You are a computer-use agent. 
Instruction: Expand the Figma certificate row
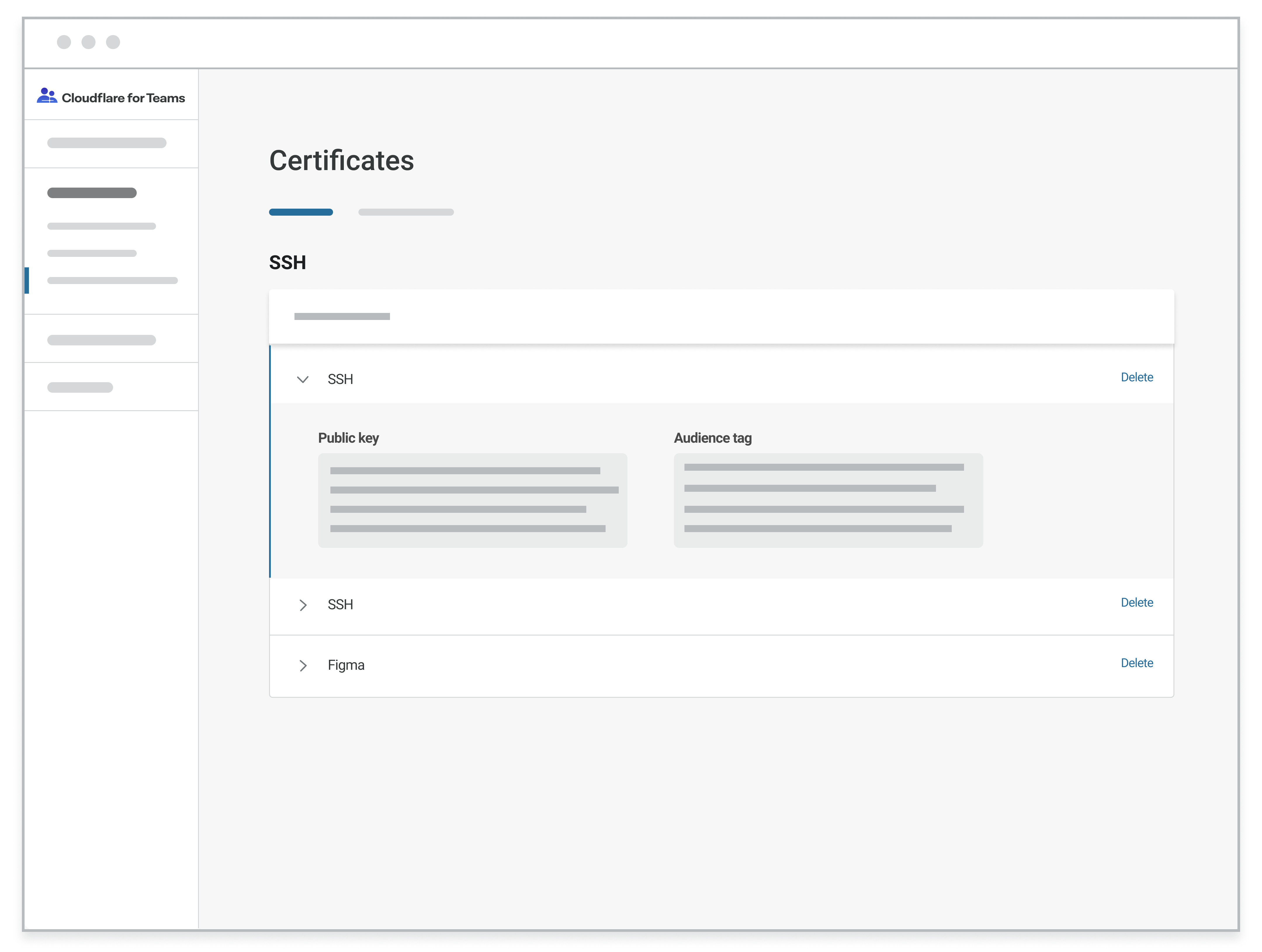coord(303,665)
